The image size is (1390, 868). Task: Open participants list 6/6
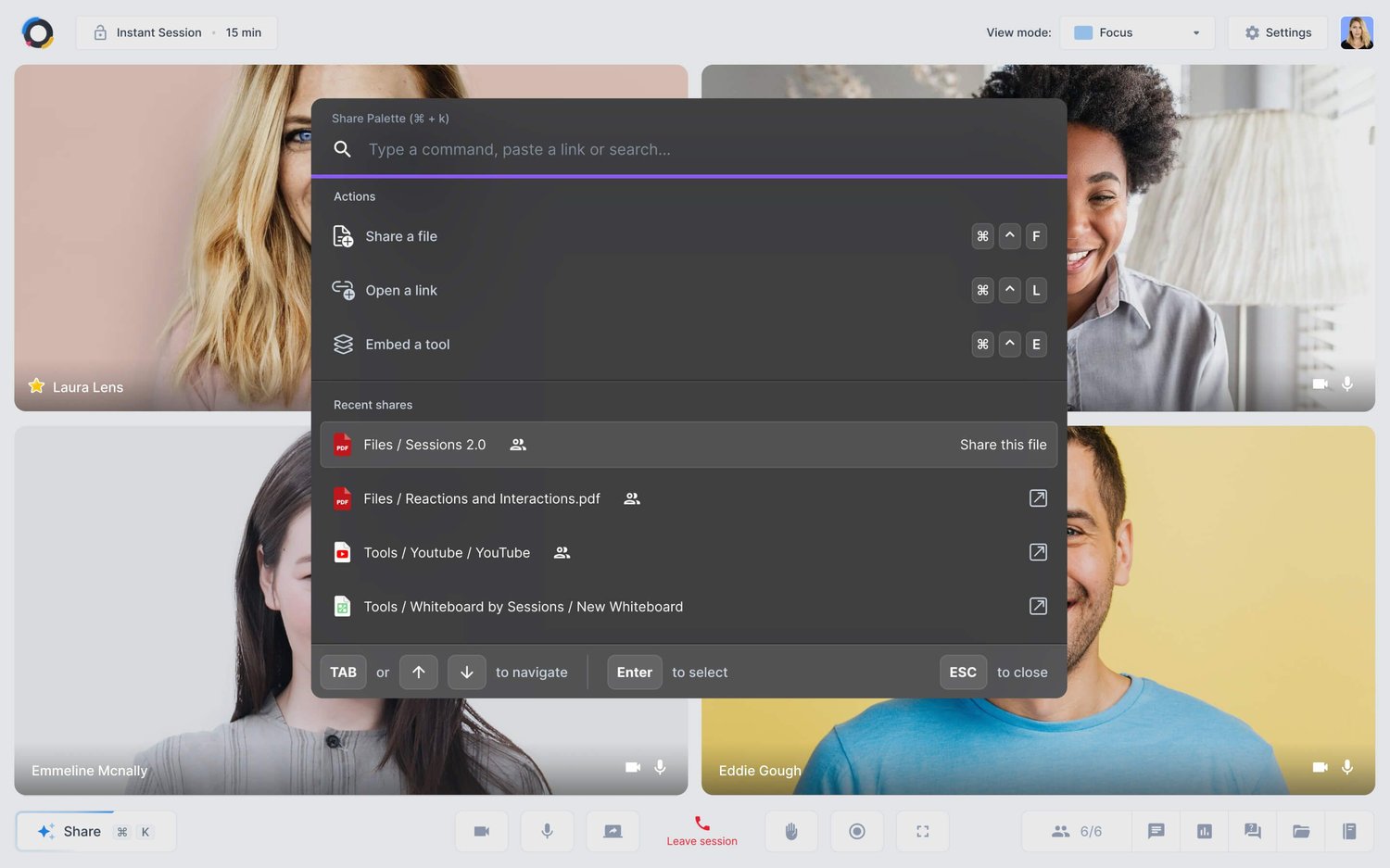[1077, 831]
